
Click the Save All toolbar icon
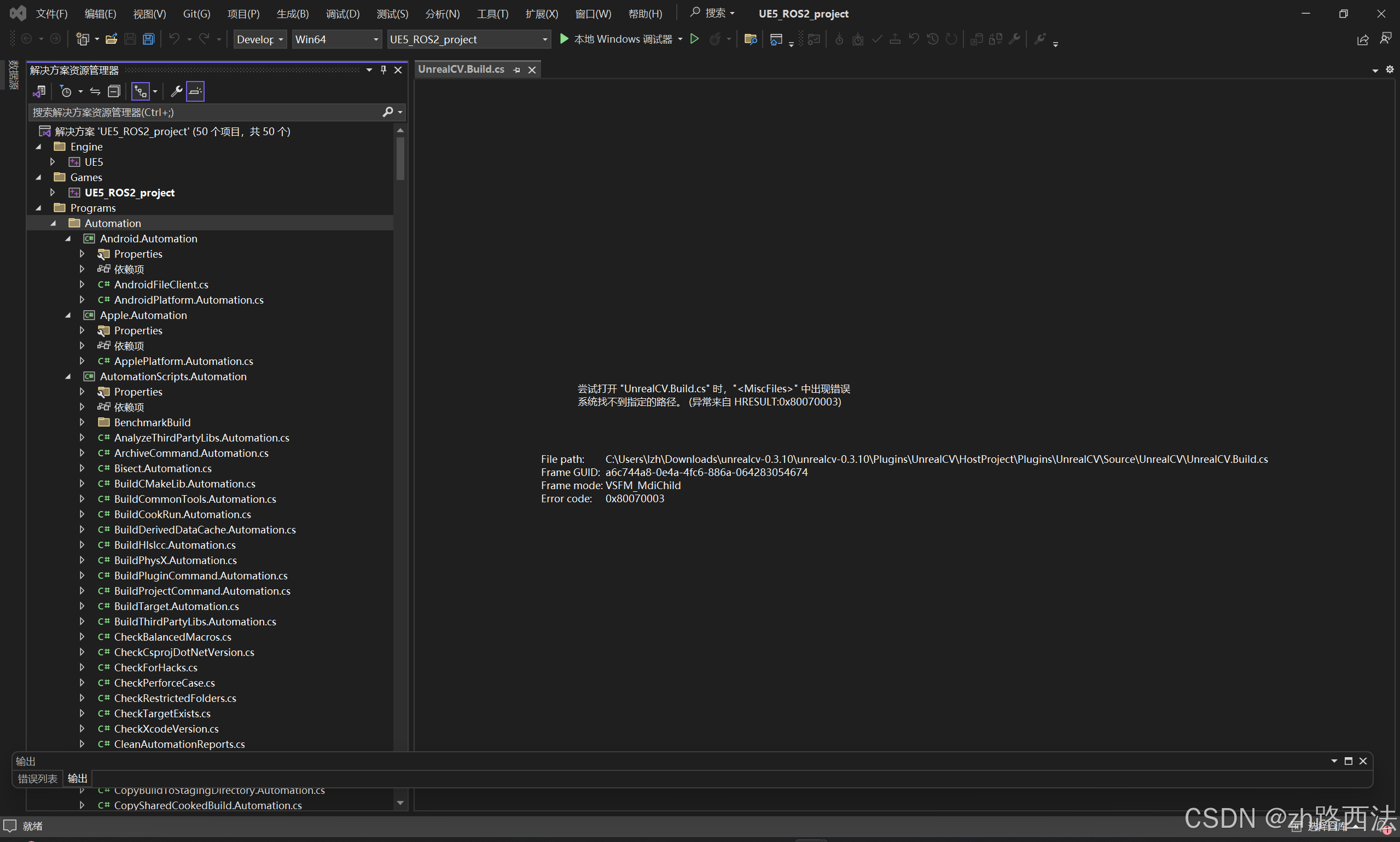tap(149, 39)
